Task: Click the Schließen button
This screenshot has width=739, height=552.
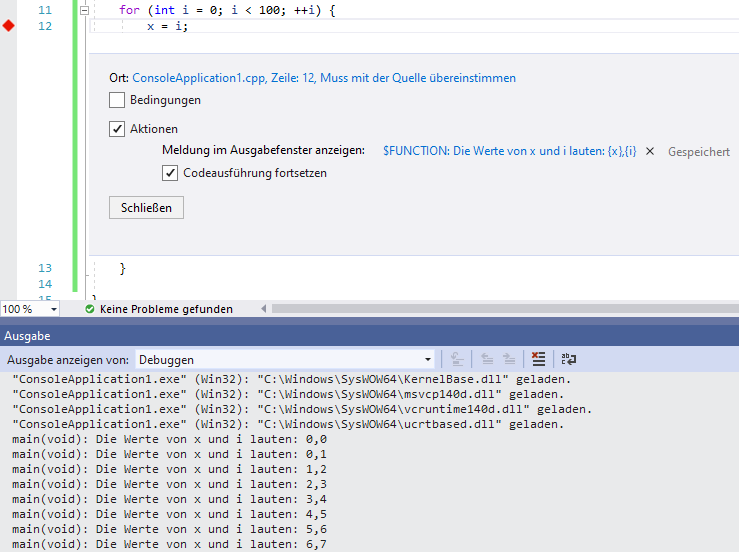Action: pyautogui.click(x=146, y=208)
